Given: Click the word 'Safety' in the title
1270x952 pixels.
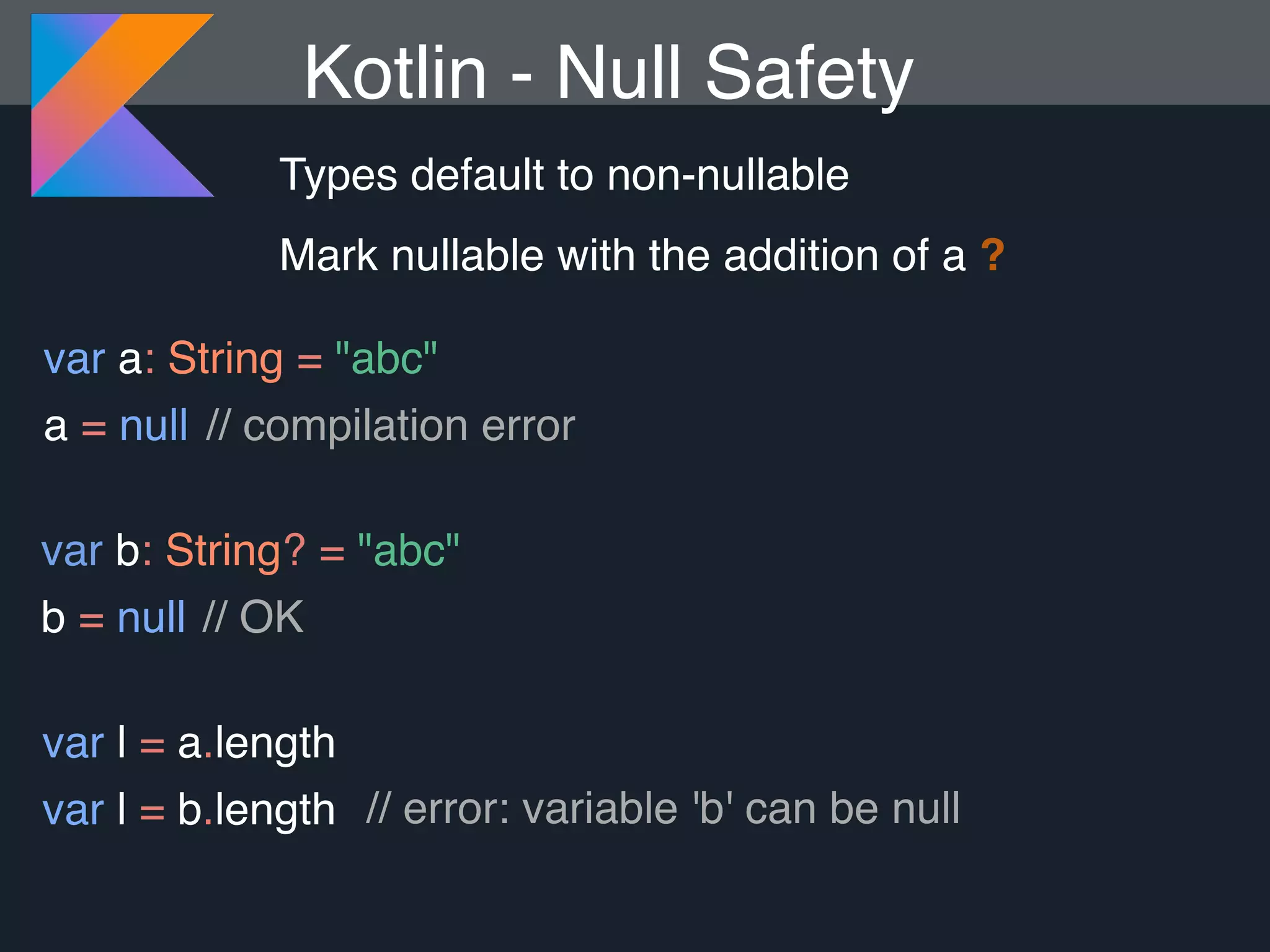Looking at the screenshot, I should (x=809, y=76).
